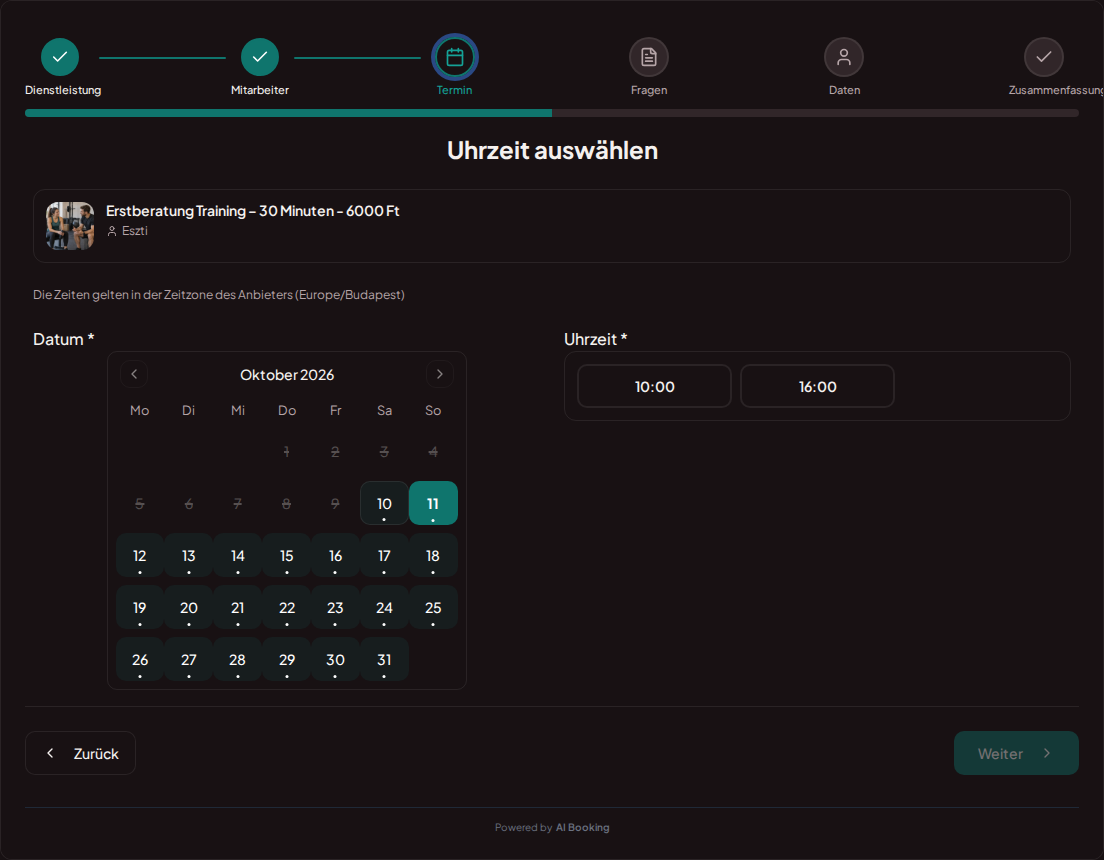Choose October 14 in the calendar

click(238, 555)
